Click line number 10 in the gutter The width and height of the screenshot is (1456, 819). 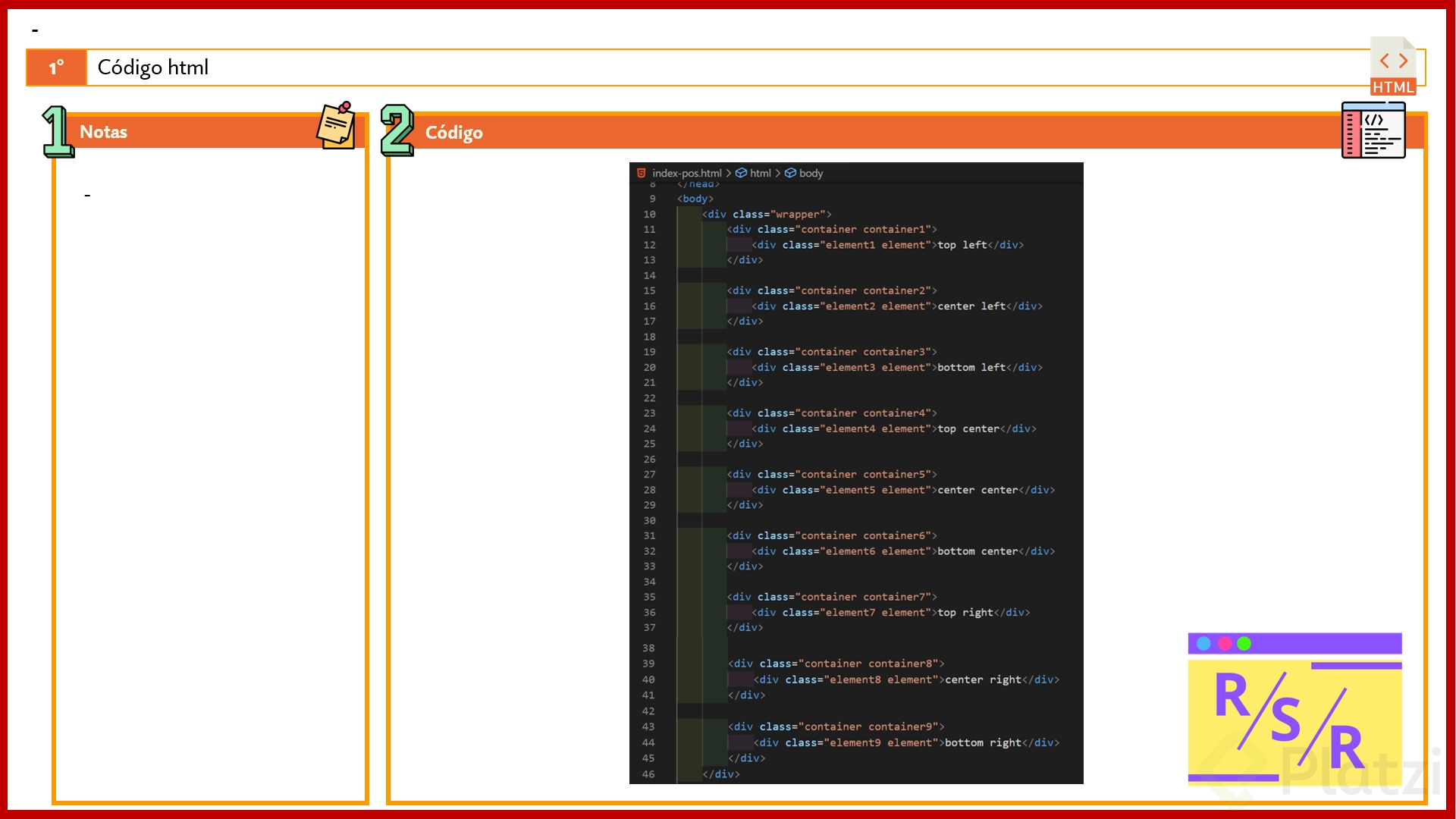pyautogui.click(x=649, y=215)
